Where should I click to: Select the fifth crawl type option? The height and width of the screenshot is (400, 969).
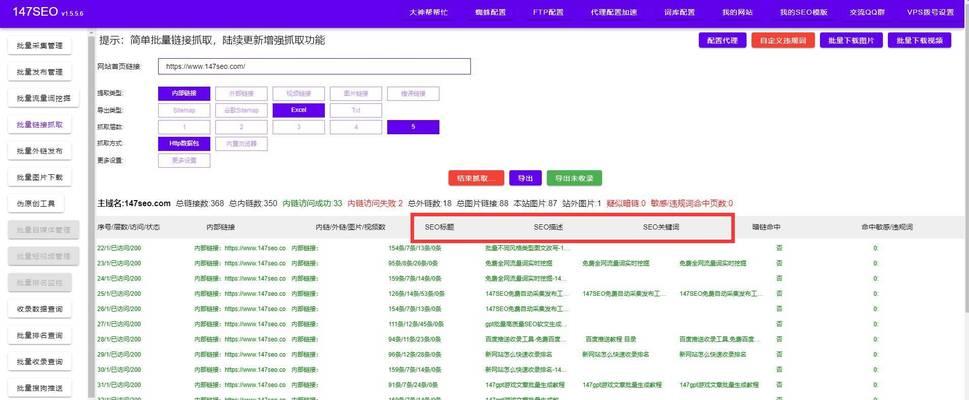pyautogui.click(x=413, y=93)
